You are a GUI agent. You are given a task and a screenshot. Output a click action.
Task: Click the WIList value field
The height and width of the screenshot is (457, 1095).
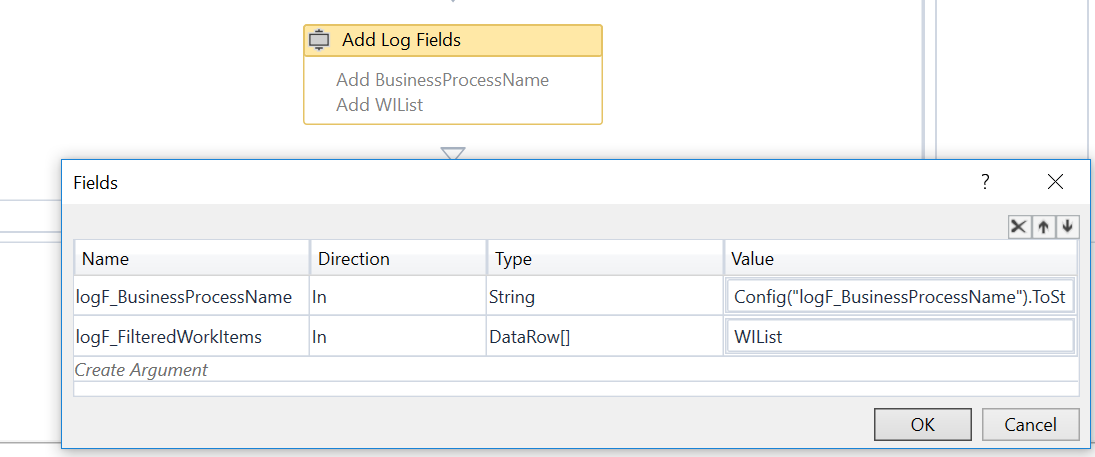900,337
